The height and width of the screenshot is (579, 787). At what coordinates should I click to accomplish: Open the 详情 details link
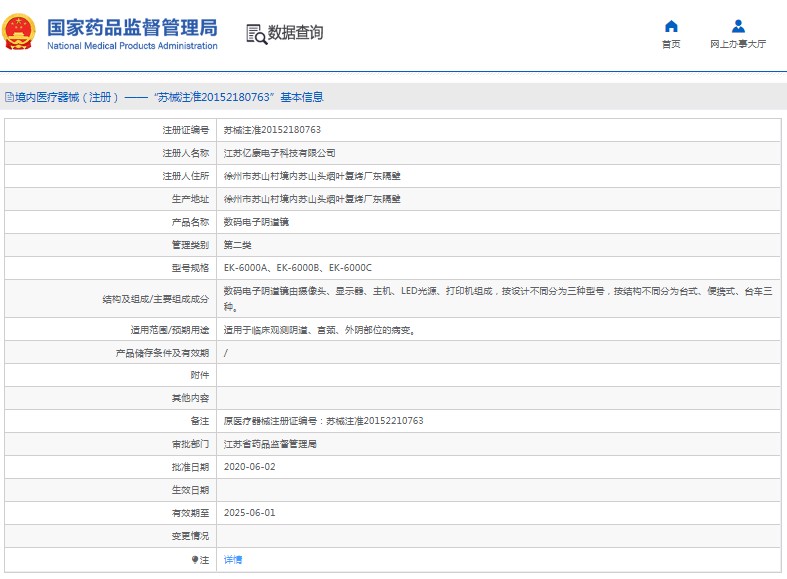click(x=232, y=560)
